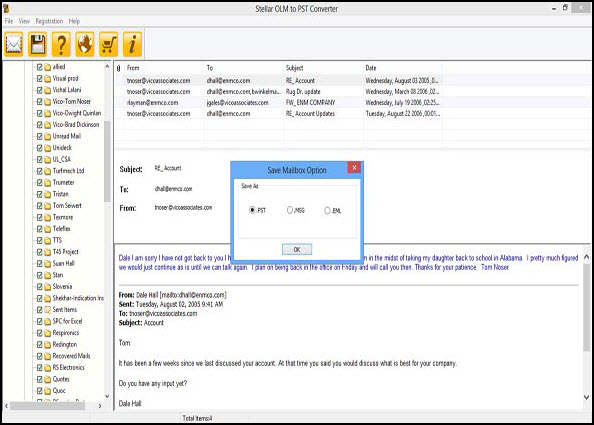Uncheck the Vico-Tom Noser checkbox

[39, 102]
